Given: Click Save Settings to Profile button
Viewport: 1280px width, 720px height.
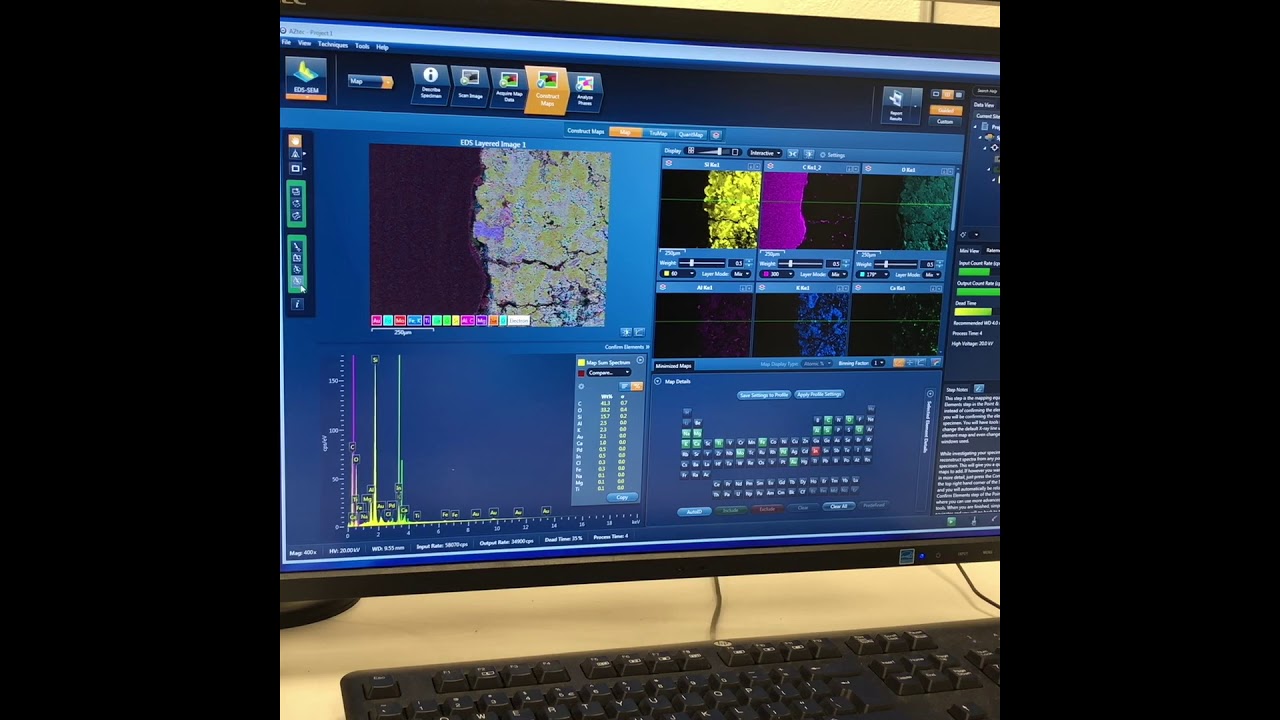Looking at the screenshot, I should pos(764,395).
